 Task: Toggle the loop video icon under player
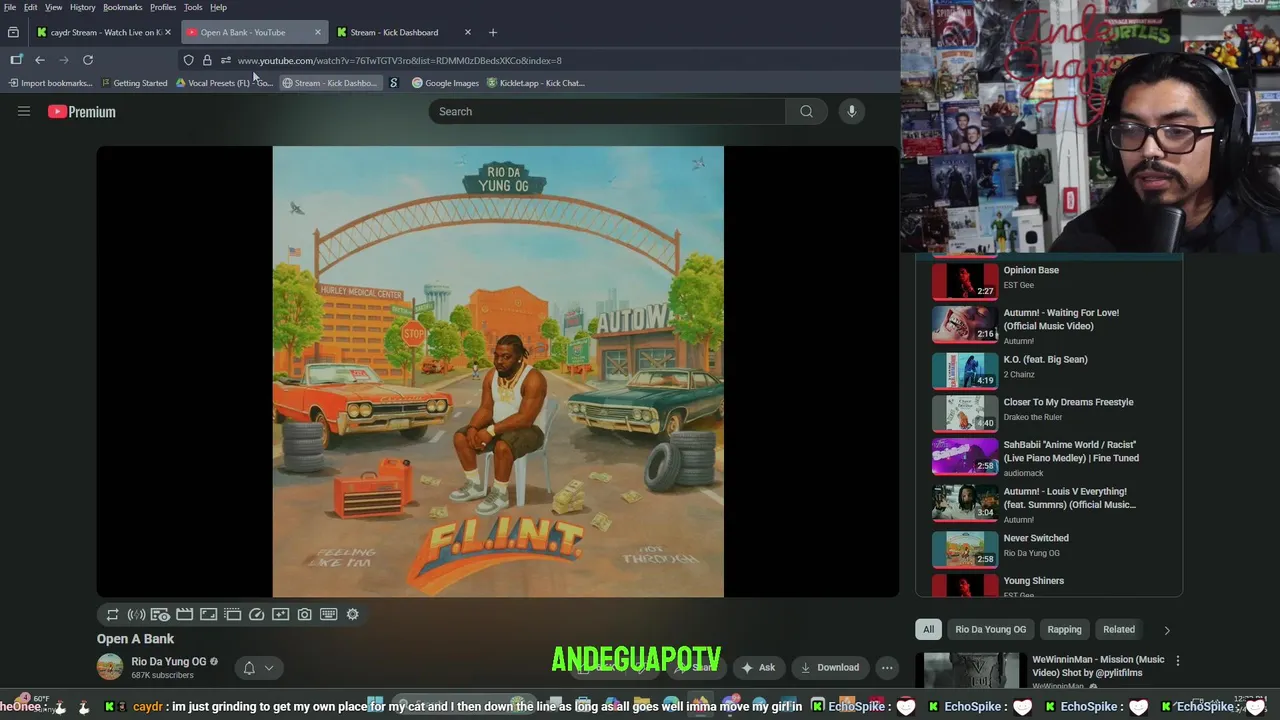112,614
